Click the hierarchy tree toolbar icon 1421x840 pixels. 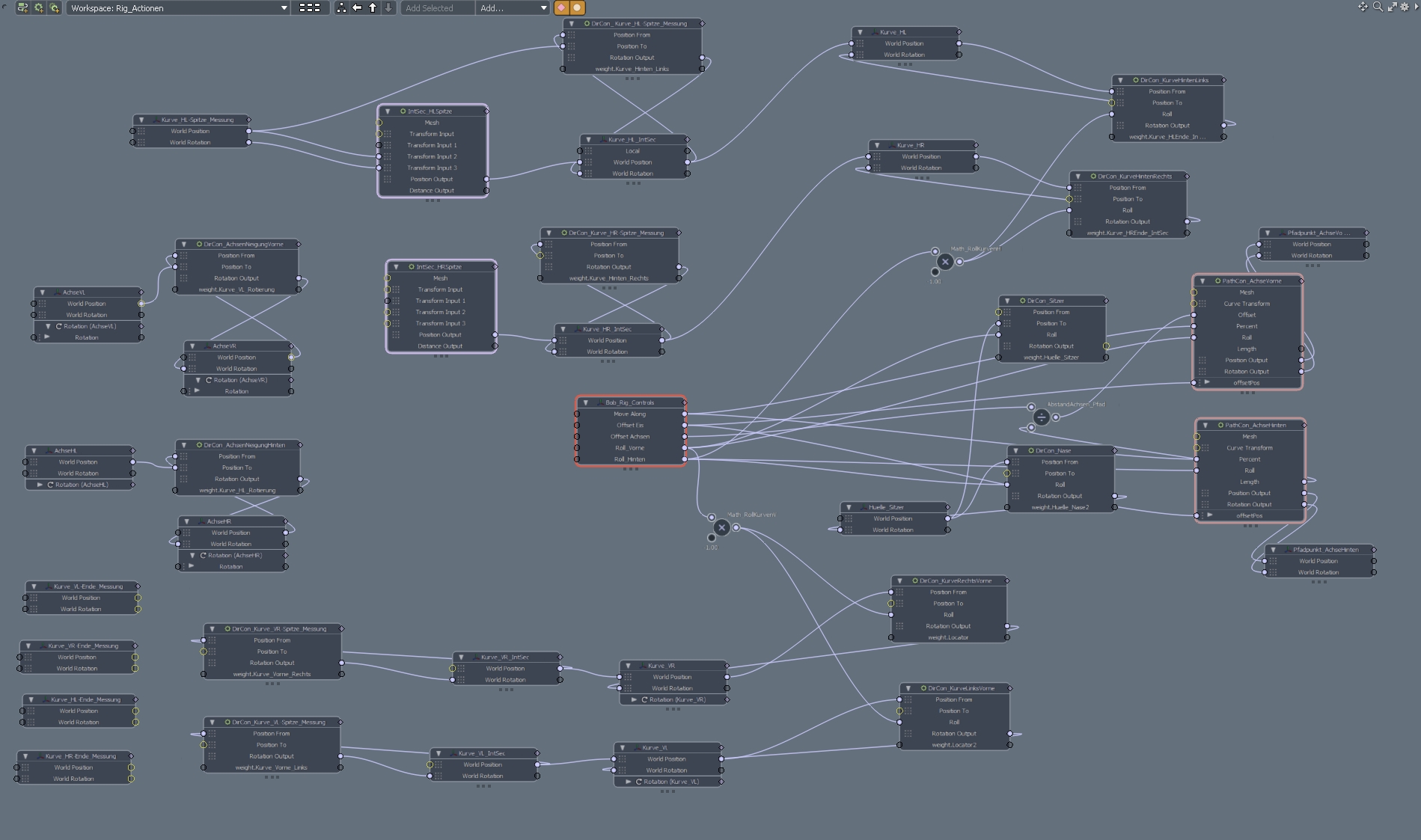341,7
